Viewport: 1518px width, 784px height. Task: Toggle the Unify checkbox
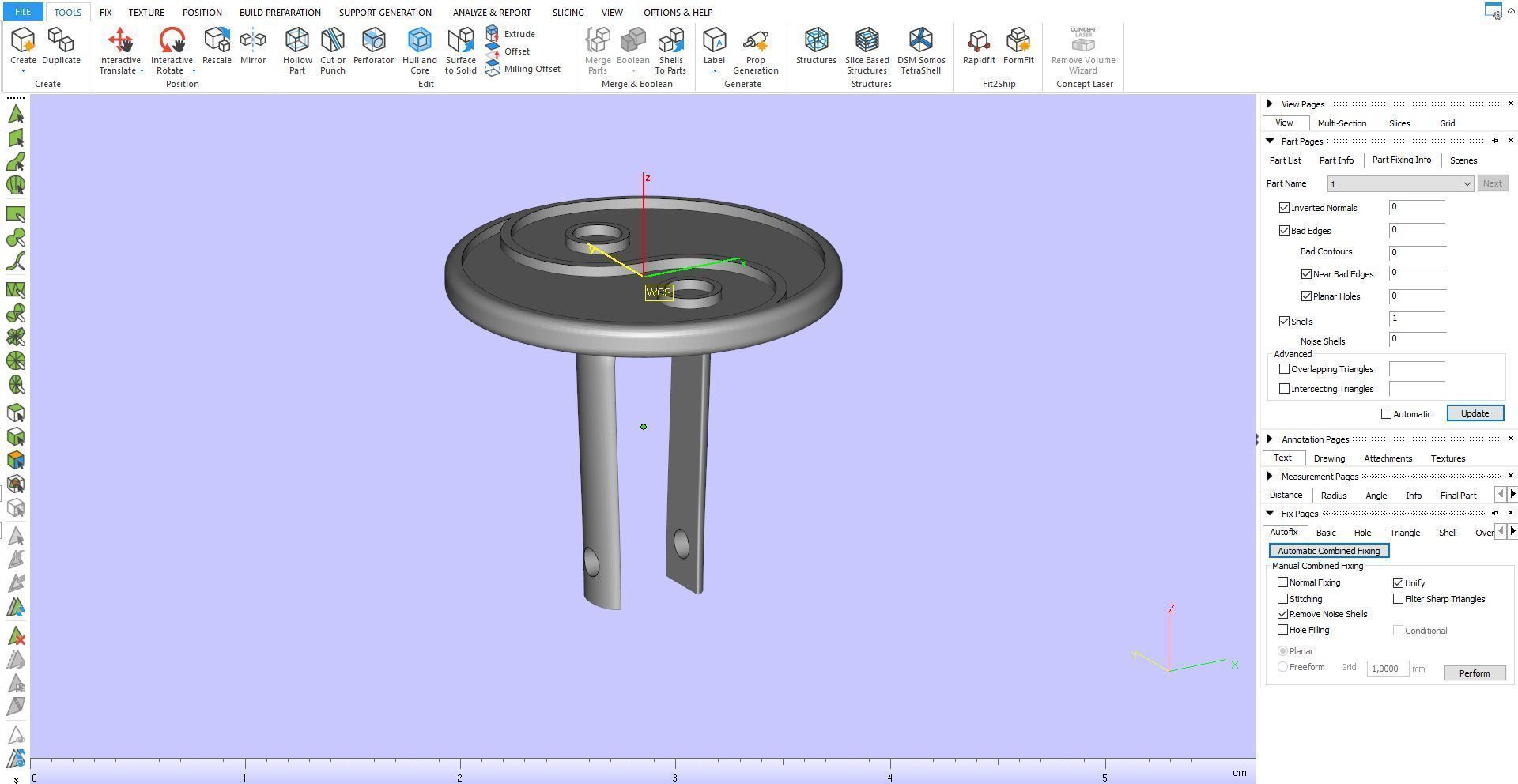1398,583
